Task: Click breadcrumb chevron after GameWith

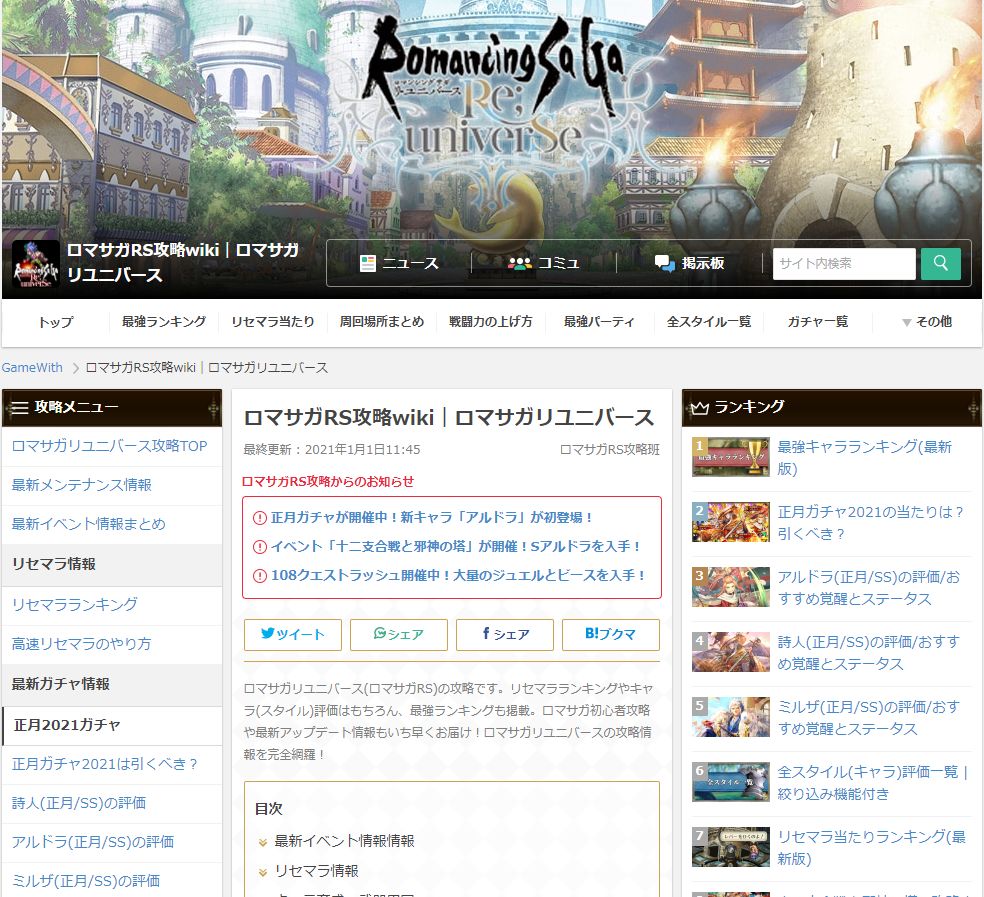Action: click(x=75, y=368)
